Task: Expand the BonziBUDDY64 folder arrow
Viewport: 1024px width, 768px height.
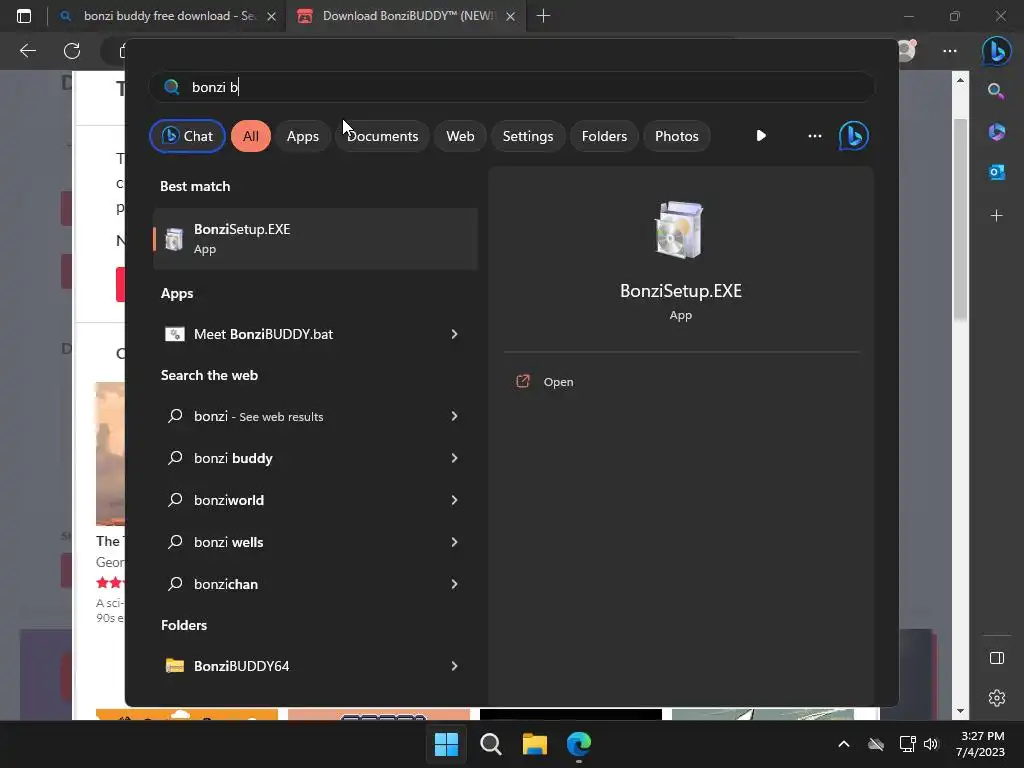Action: (x=455, y=666)
